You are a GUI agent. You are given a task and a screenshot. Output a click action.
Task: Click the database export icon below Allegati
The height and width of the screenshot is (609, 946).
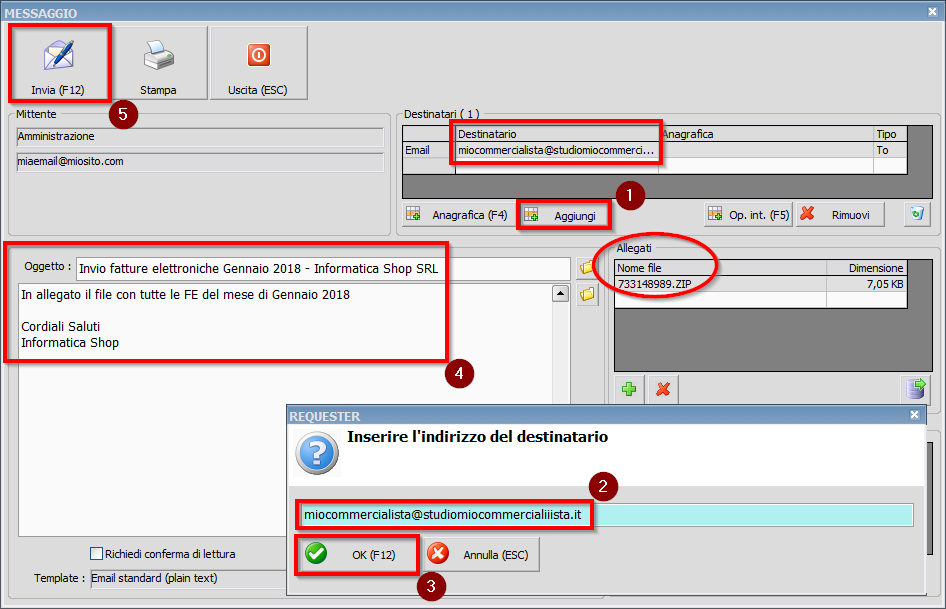(917, 389)
